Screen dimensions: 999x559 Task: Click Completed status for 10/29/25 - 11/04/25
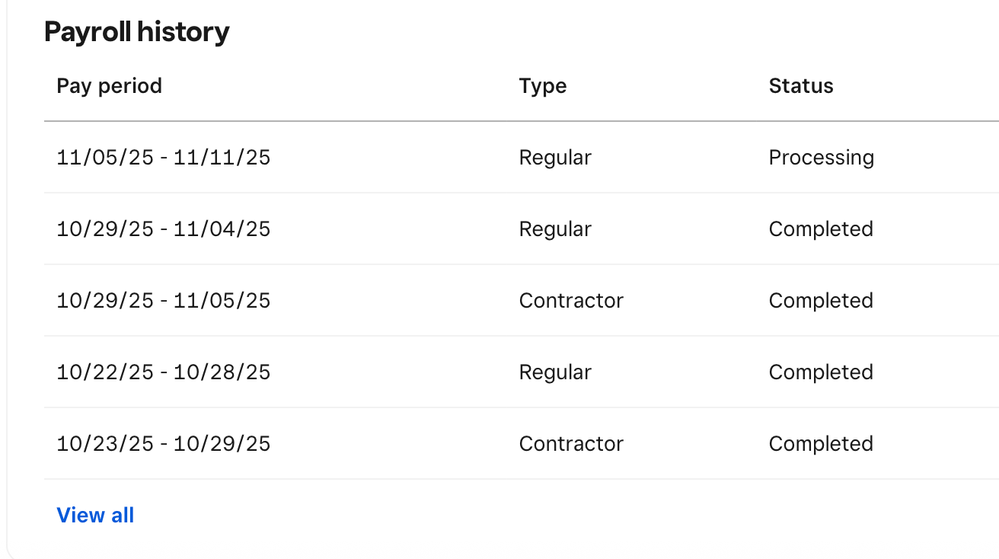[821, 229]
